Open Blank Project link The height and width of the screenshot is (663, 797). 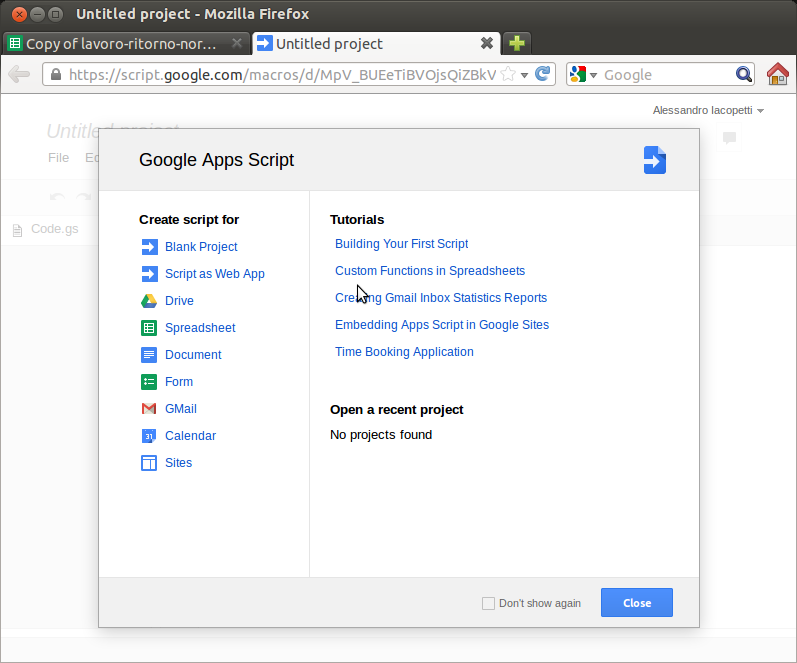click(x=201, y=247)
